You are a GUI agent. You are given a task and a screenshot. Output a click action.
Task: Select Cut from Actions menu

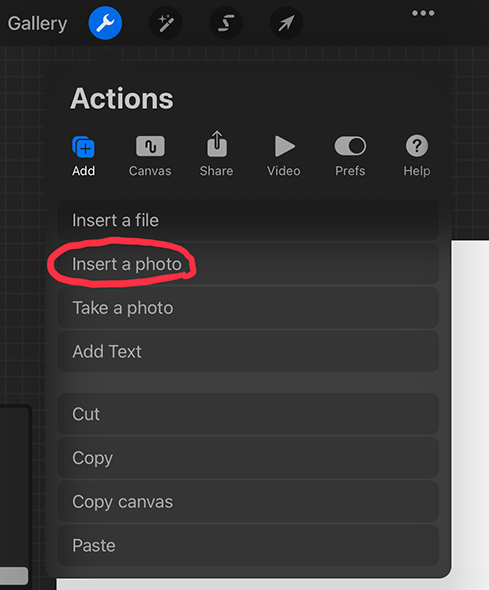point(248,414)
